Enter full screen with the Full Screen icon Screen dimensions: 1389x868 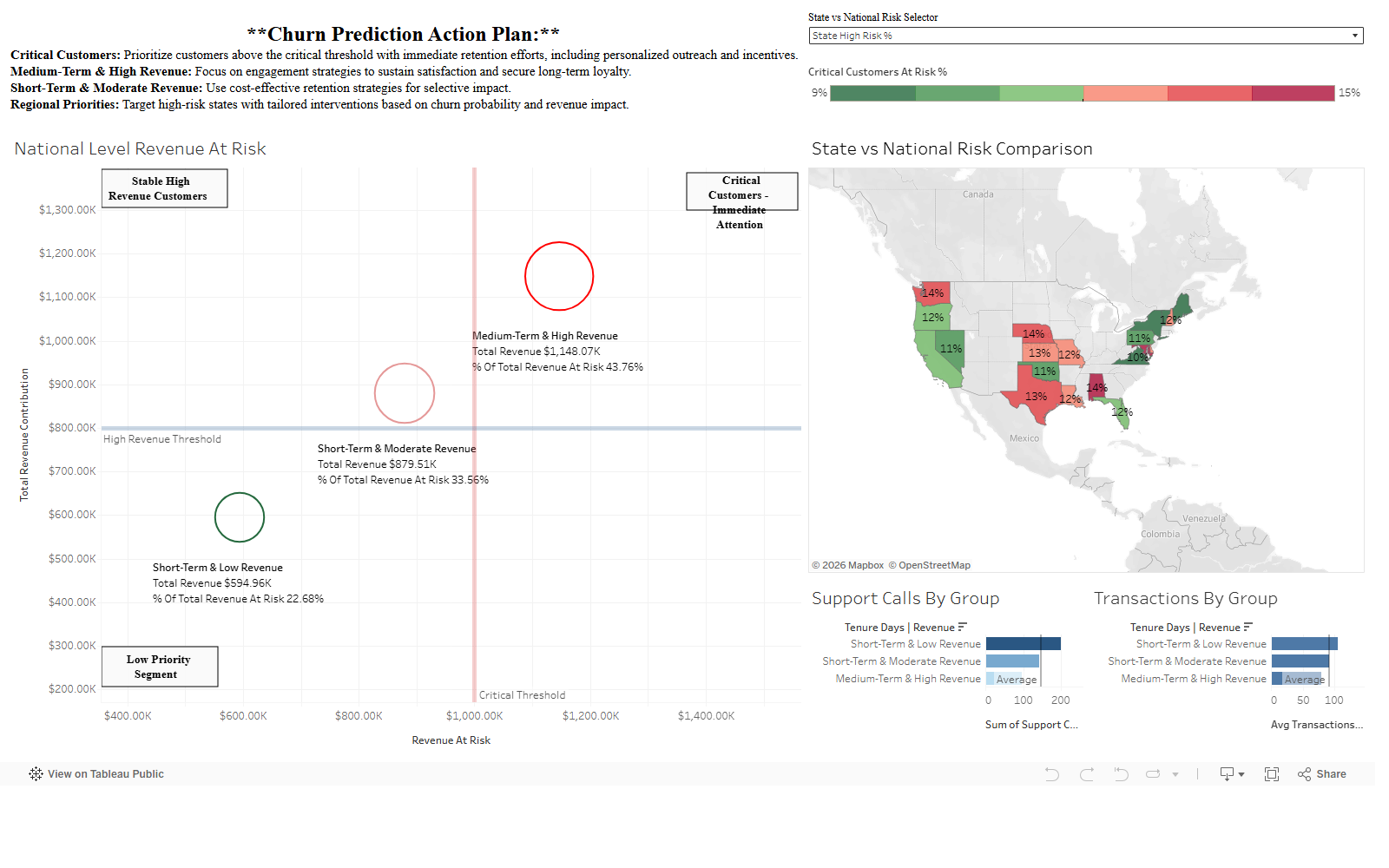coord(1272,774)
